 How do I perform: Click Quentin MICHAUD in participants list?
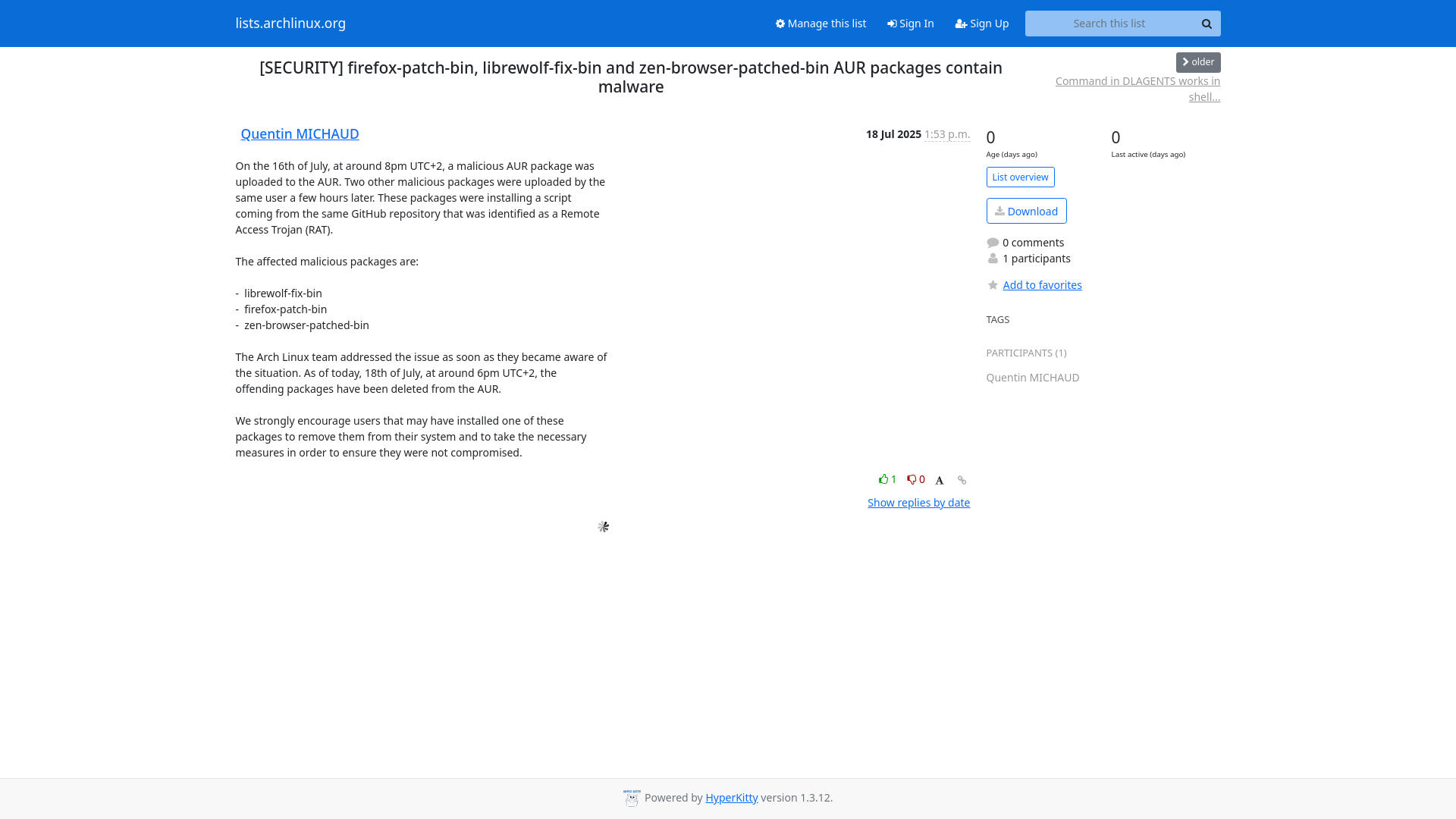(1032, 378)
